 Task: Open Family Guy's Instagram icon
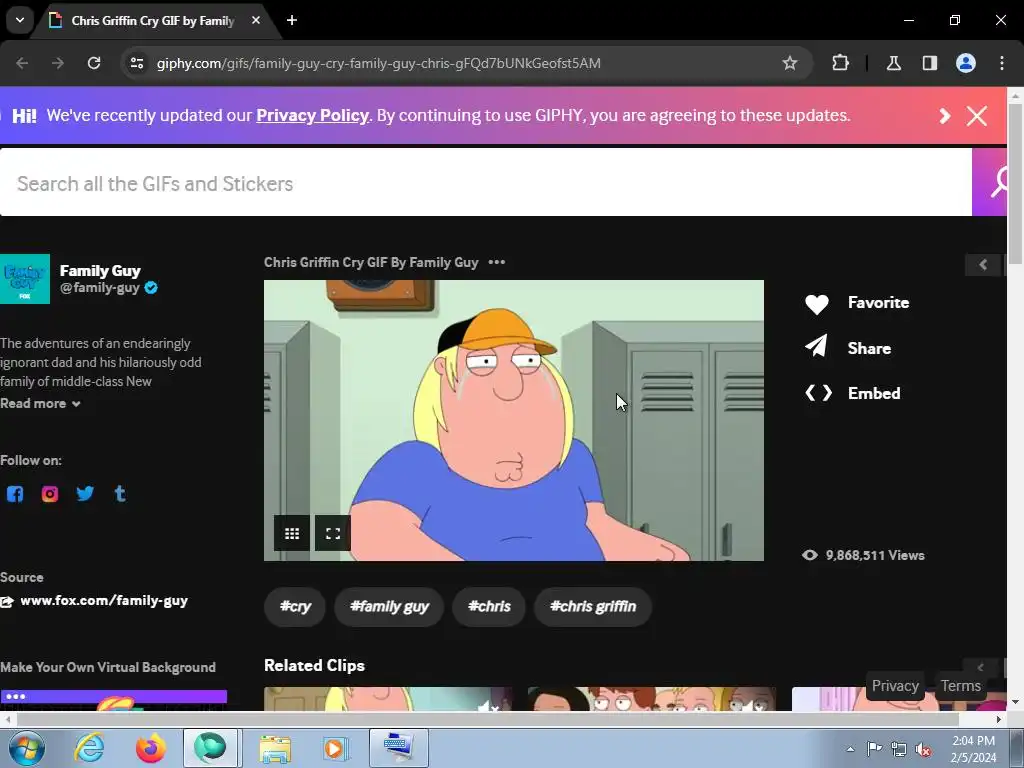click(50, 494)
